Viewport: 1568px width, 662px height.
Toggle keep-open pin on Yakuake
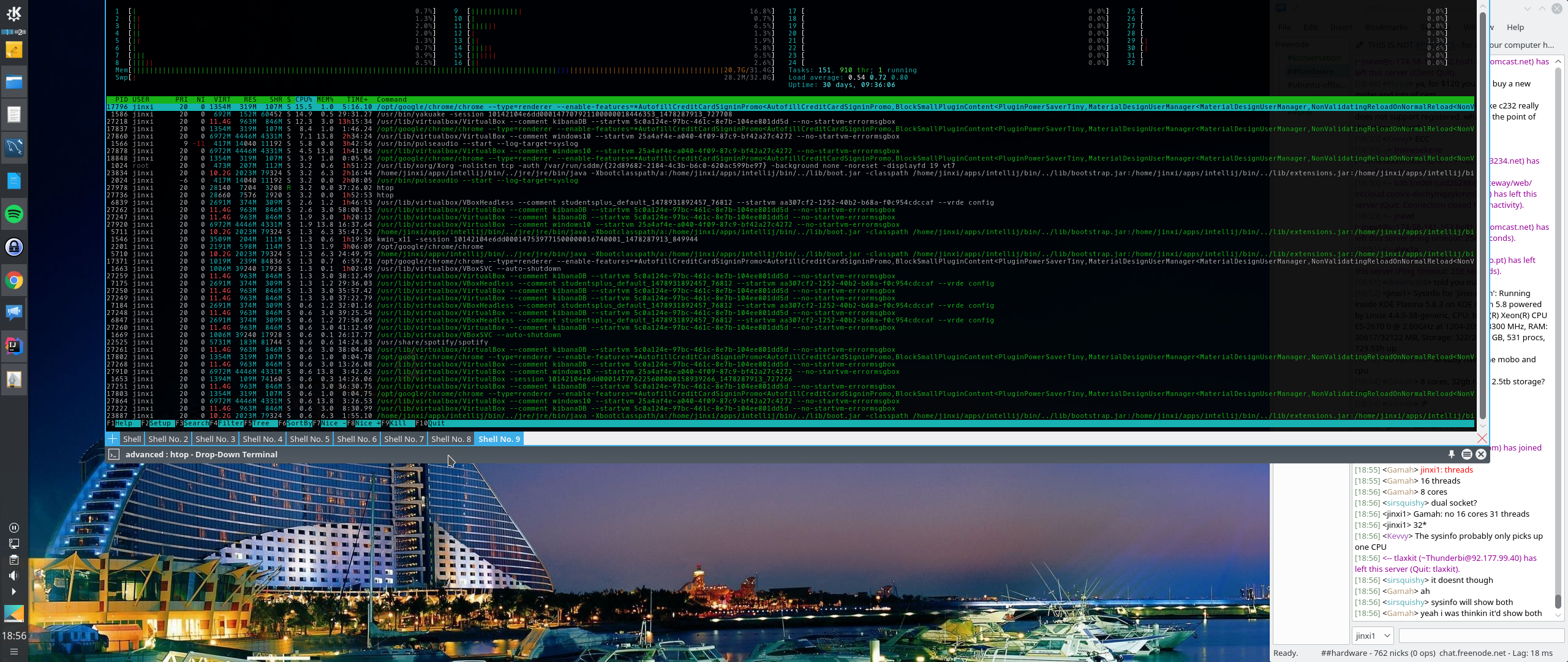1451,454
